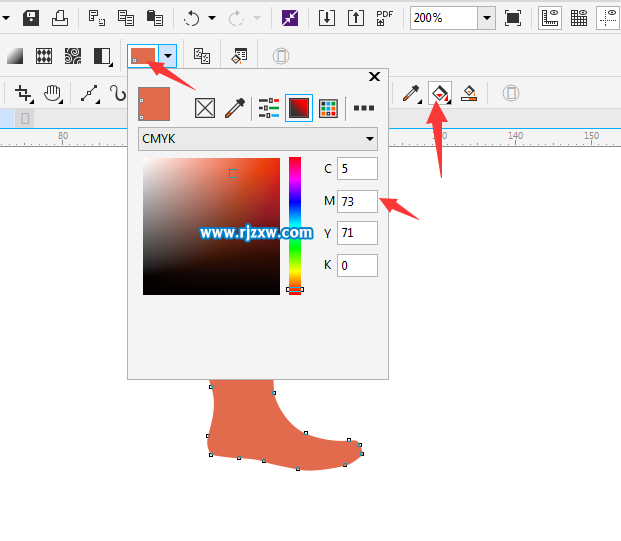The height and width of the screenshot is (541, 621).
Task: Expand the zoom level dropdown
Action: [487, 18]
